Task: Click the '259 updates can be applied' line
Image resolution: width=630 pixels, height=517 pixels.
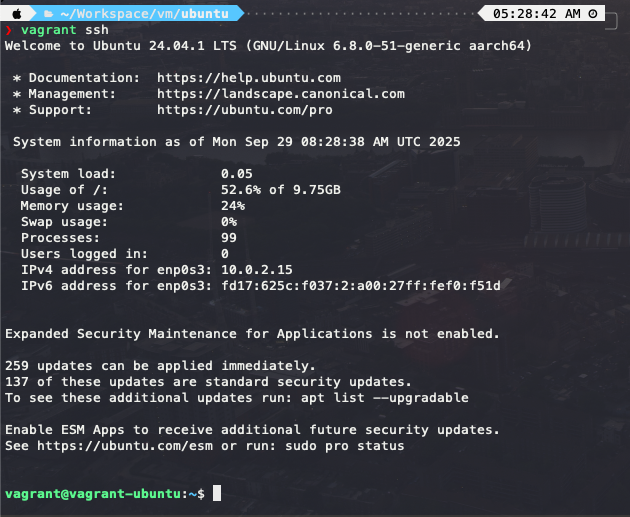Action: point(160,366)
